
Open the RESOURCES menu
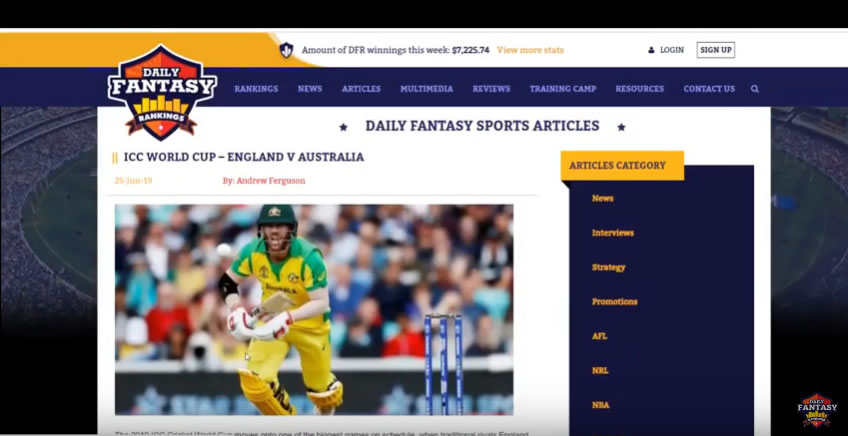pyautogui.click(x=640, y=89)
